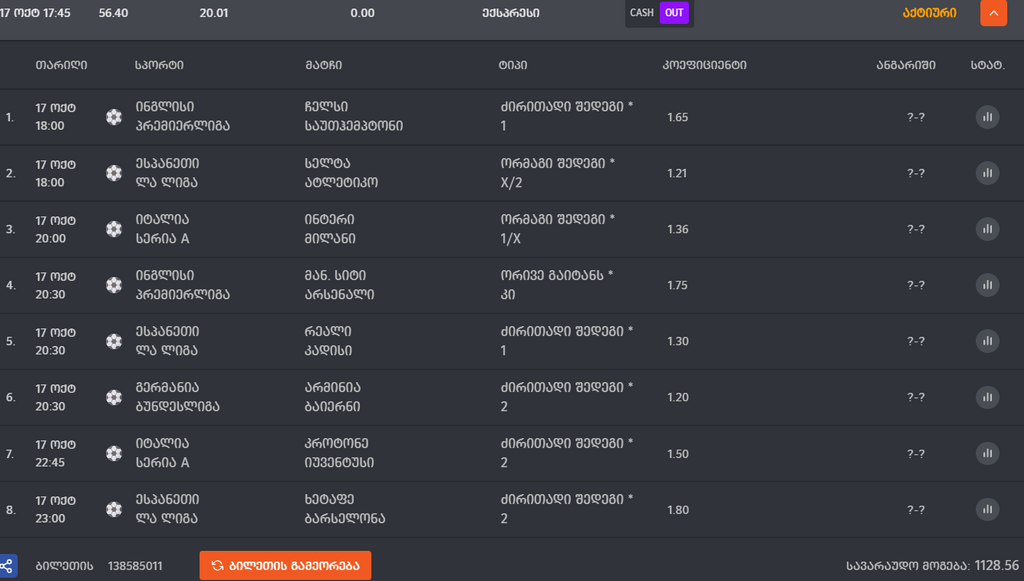The height and width of the screenshot is (581, 1024).
Task: Click the სტატ. column header
Action: point(987,65)
